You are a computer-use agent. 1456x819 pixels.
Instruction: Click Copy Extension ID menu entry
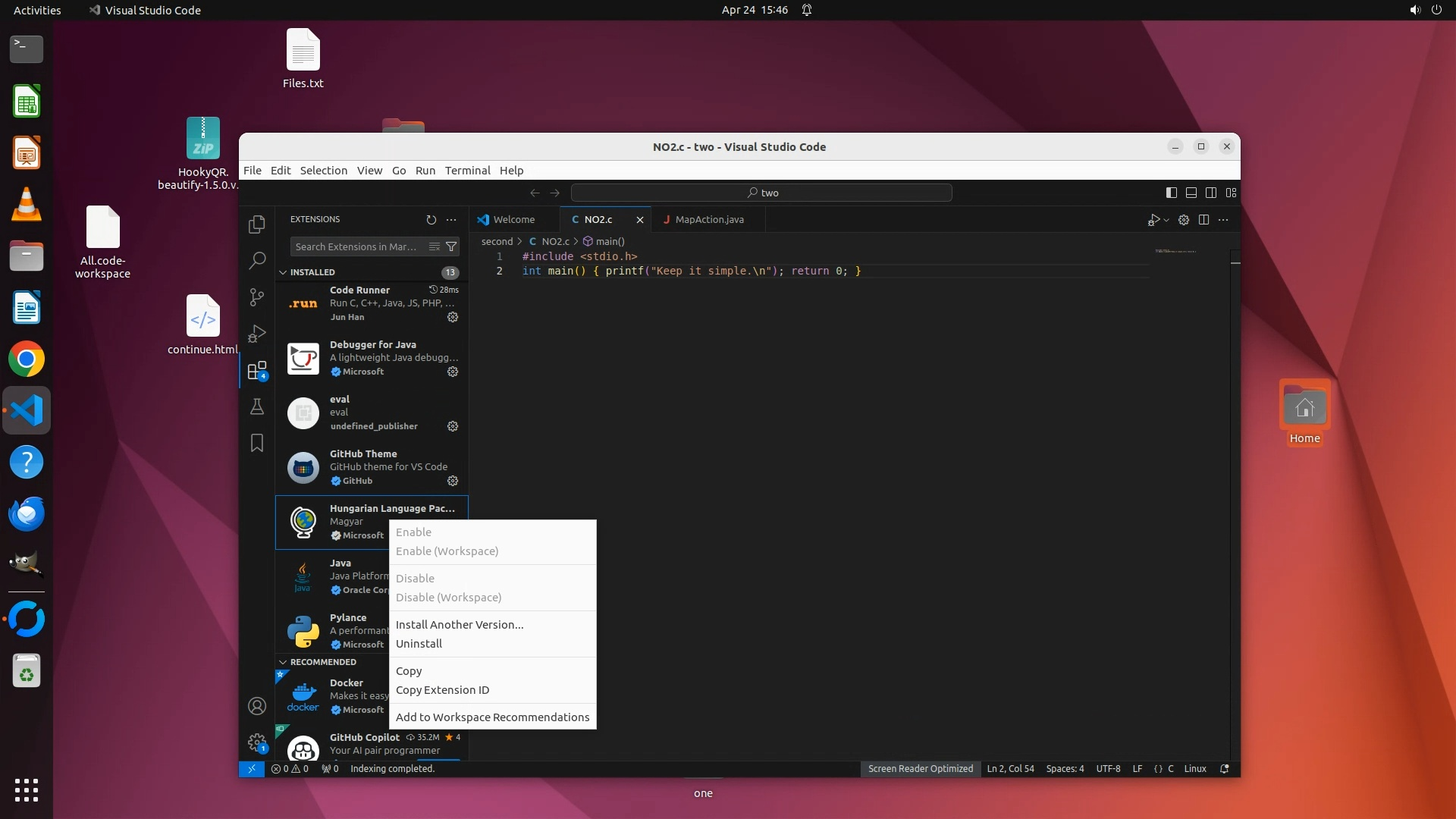442,690
